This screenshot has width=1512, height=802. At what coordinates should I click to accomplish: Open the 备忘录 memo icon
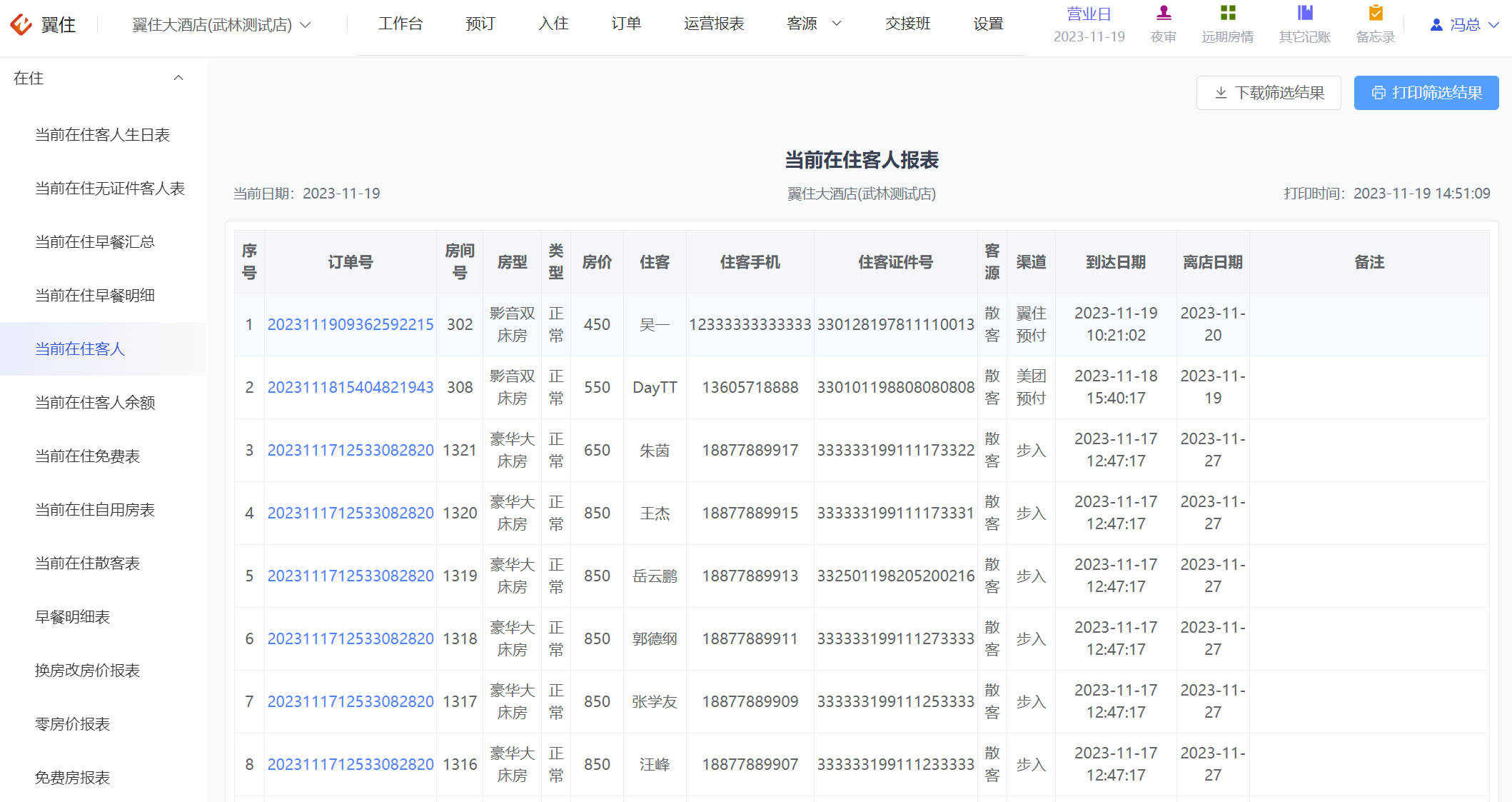pos(1376,13)
